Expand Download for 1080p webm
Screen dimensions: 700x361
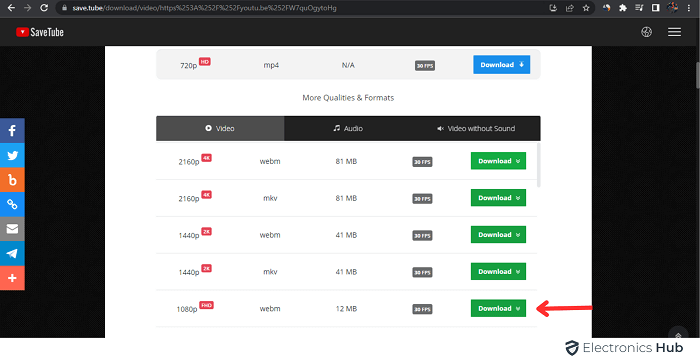point(498,308)
